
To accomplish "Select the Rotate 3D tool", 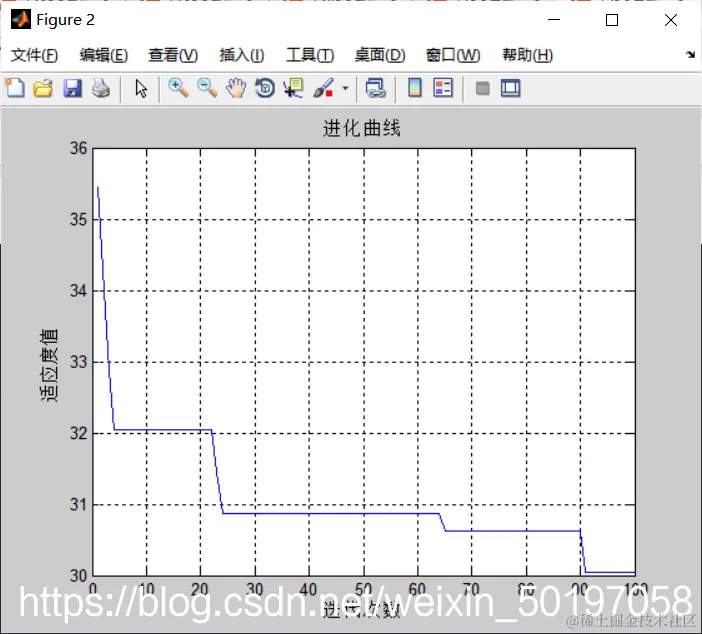I will pyautogui.click(x=265, y=88).
